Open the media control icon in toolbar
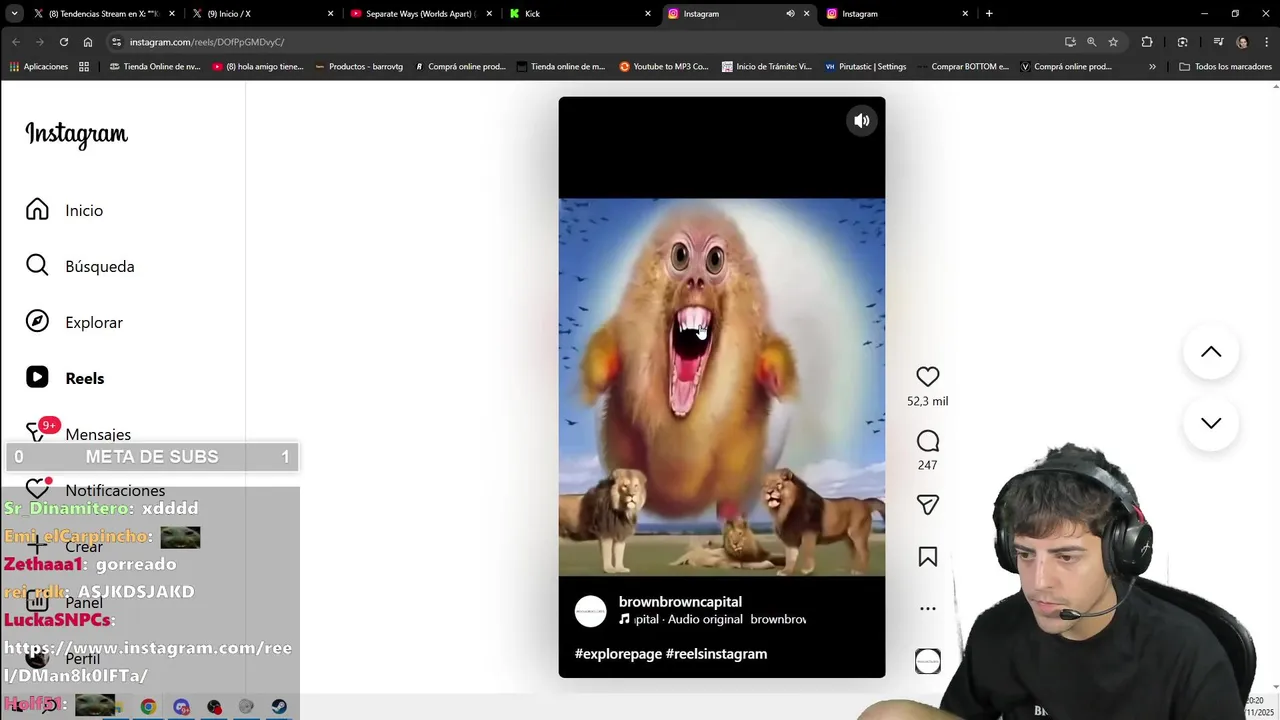The image size is (1280, 720). point(1218,42)
